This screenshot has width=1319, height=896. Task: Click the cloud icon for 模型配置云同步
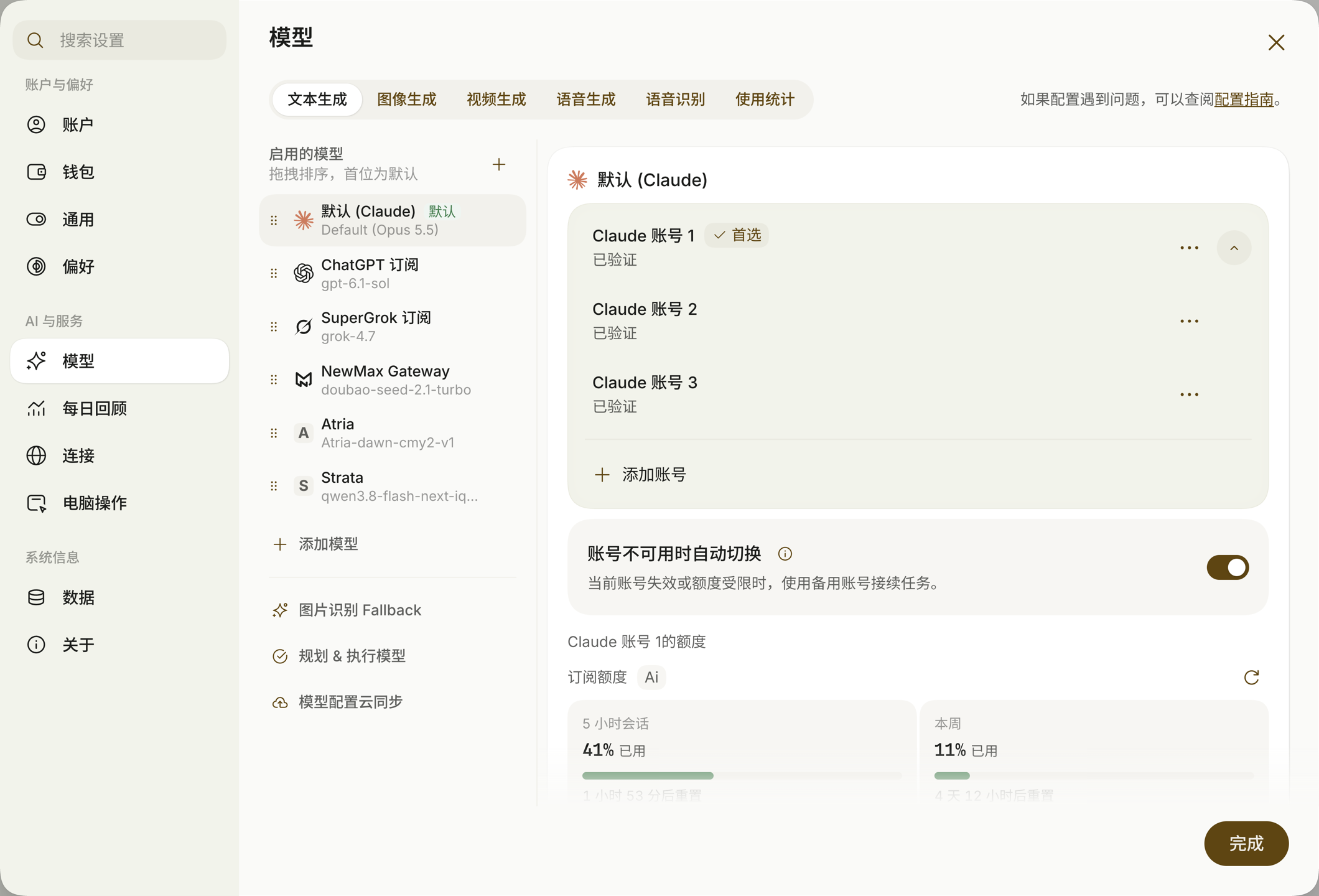280,702
